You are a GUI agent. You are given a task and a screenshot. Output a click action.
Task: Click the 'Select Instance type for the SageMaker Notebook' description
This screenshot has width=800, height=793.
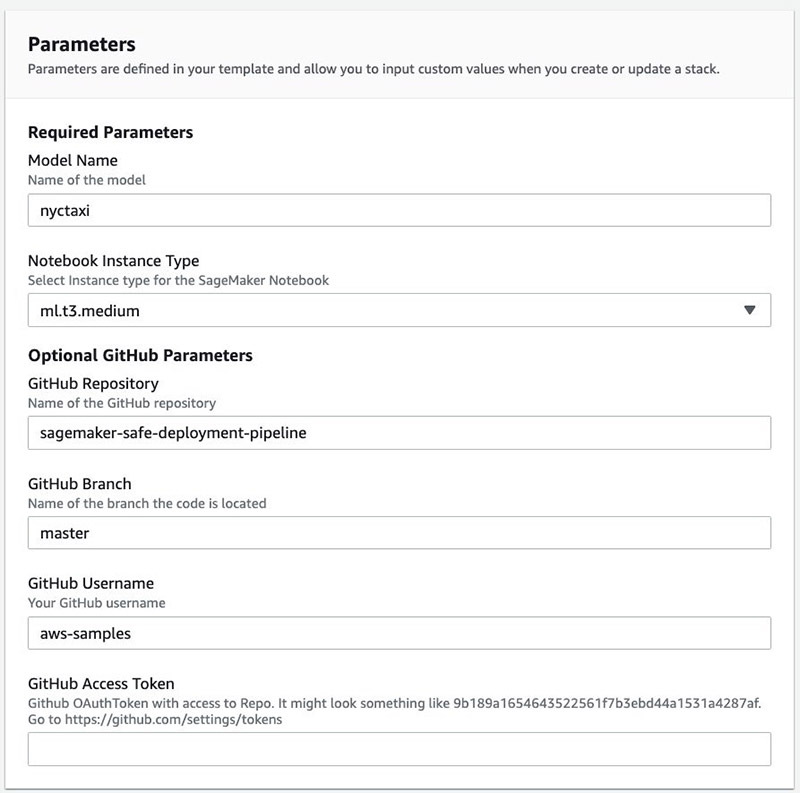(179, 281)
